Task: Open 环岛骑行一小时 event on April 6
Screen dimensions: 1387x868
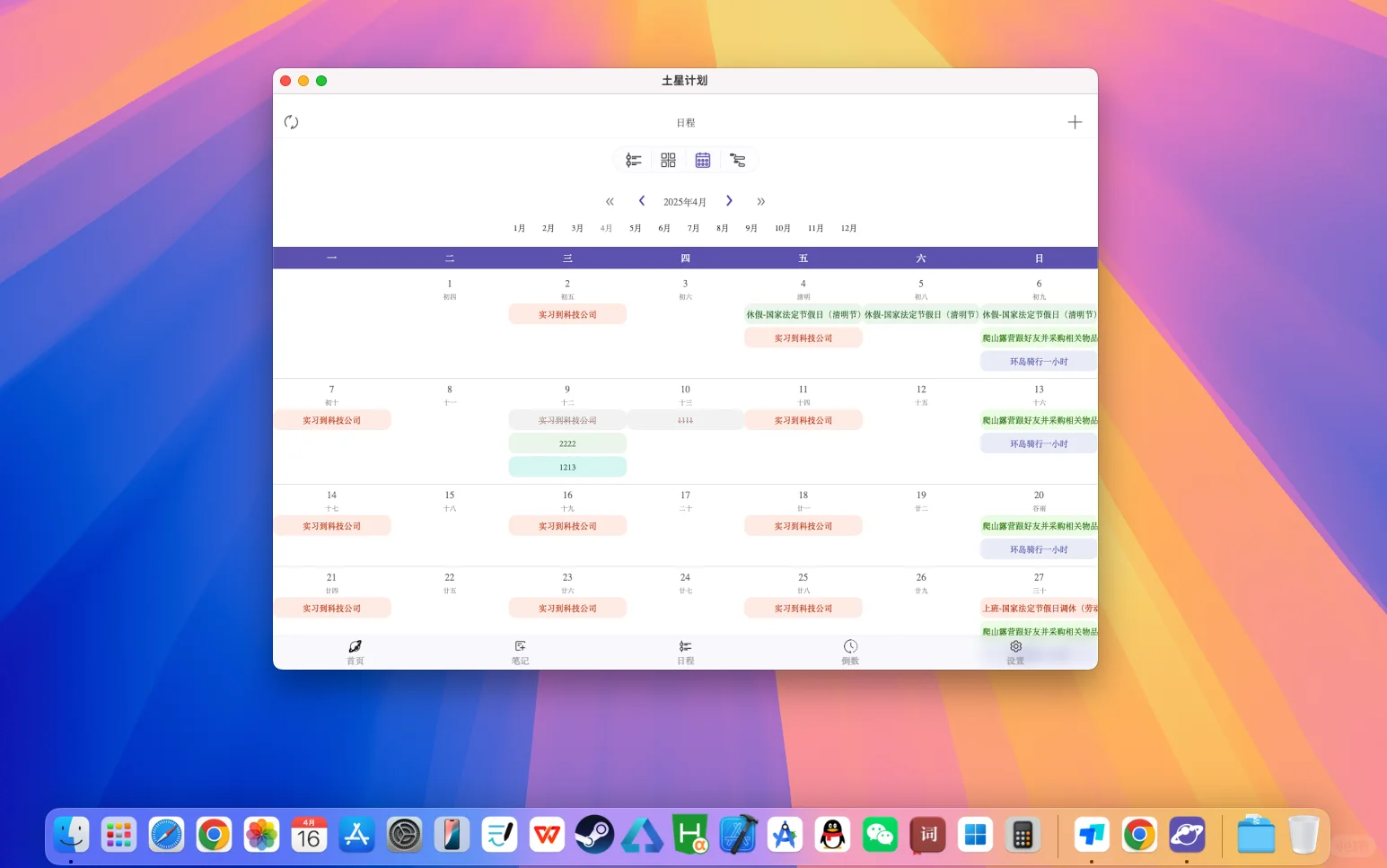Action: [x=1038, y=361]
